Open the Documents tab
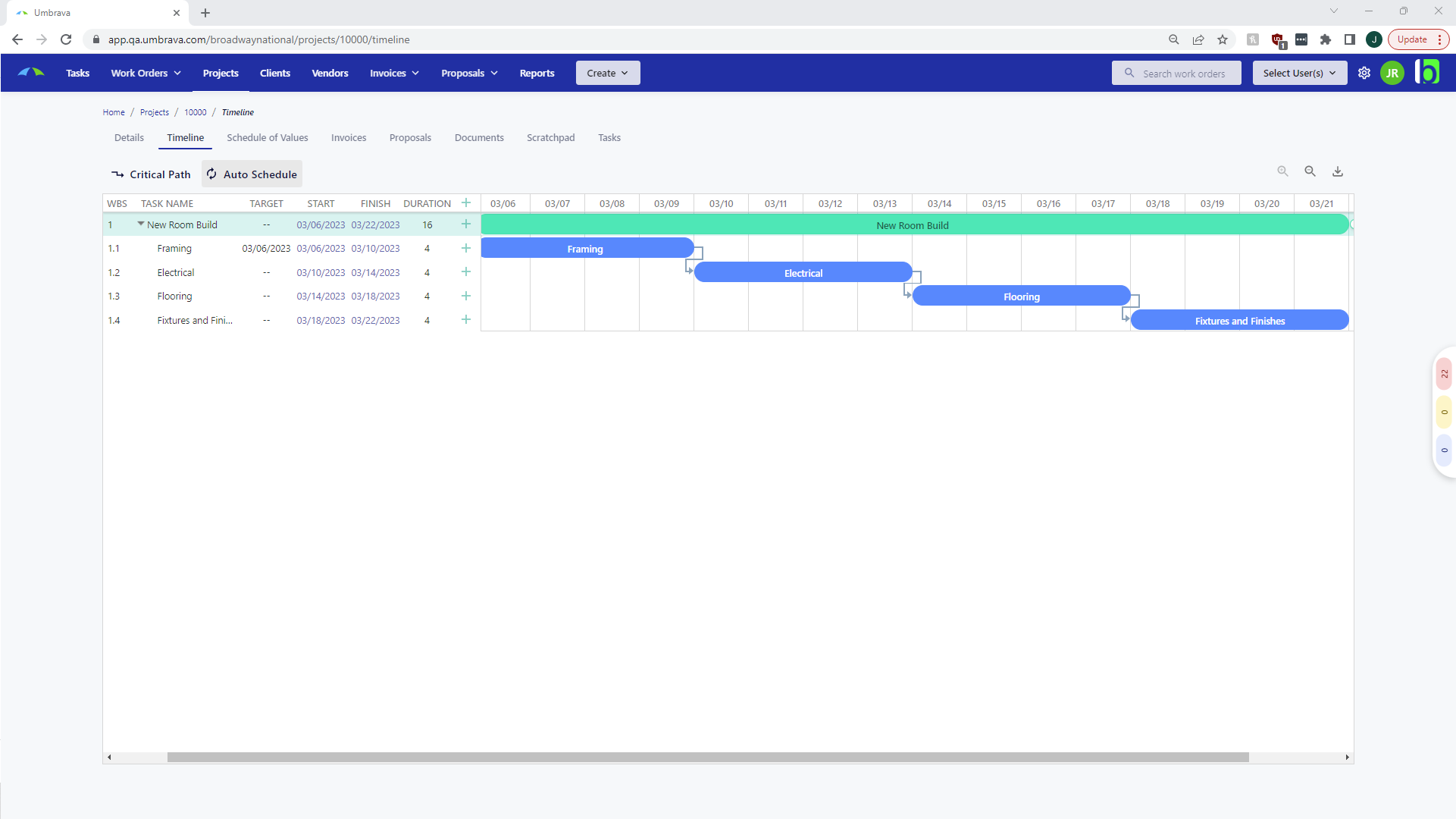The width and height of the screenshot is (1456, 819). [479, 137]
